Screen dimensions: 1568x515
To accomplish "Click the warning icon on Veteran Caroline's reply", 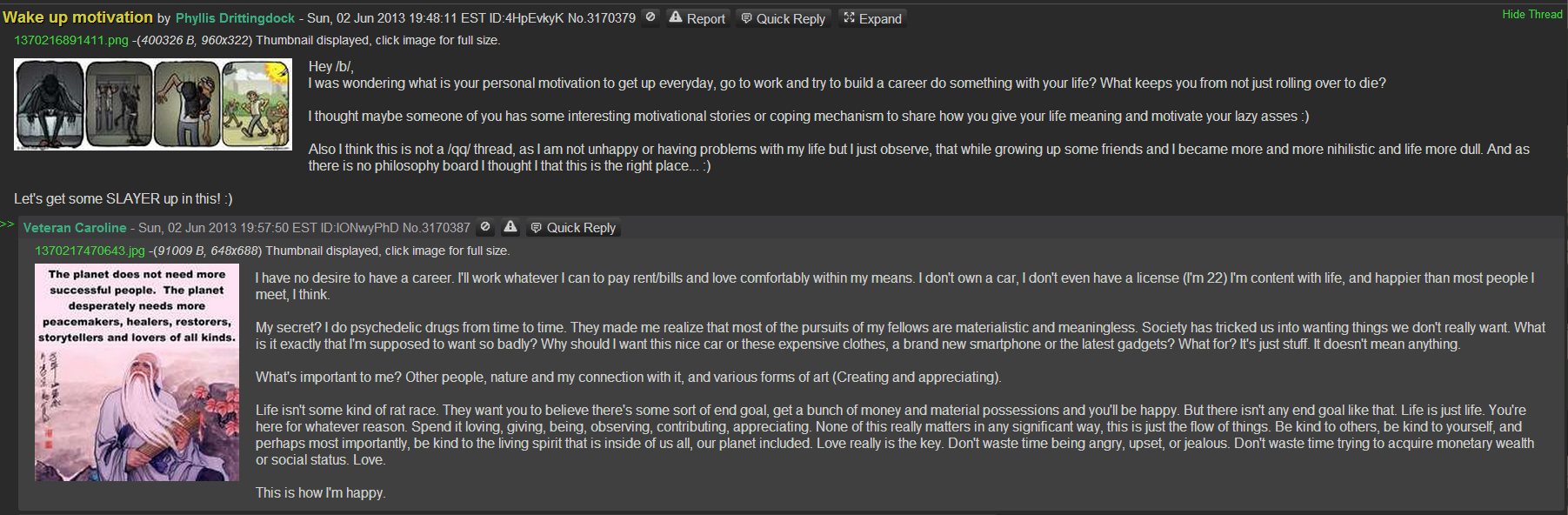I will tap(510, 227).
